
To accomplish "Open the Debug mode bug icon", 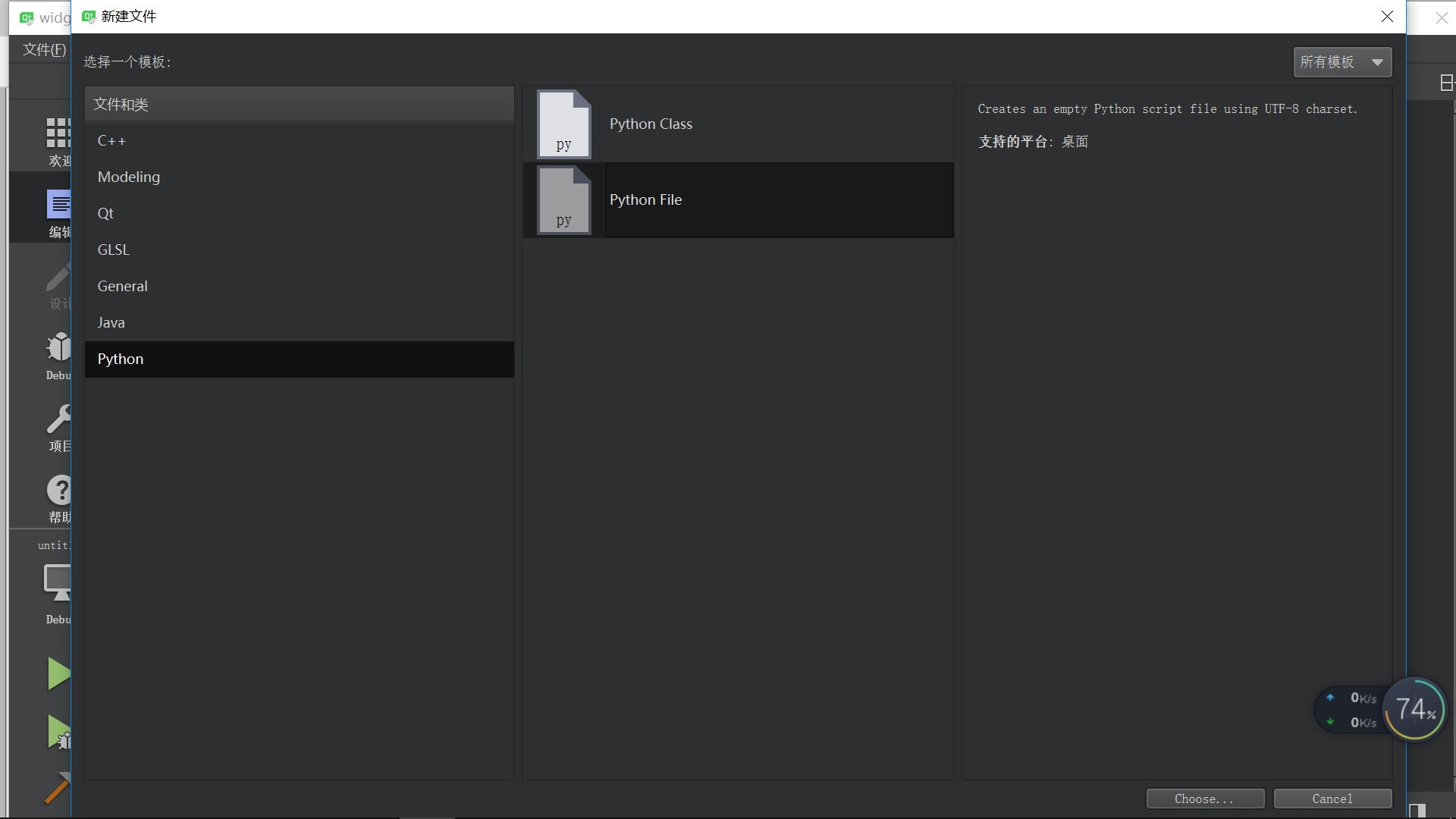I will pyautogui.click(x=58, y=347).
